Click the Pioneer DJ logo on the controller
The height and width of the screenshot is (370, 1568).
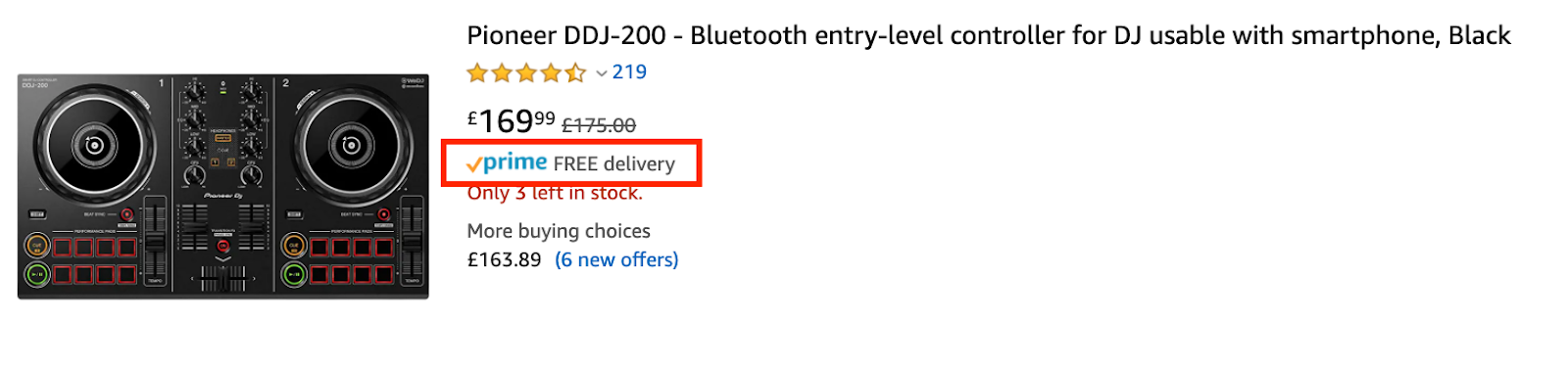coord(222,196)
